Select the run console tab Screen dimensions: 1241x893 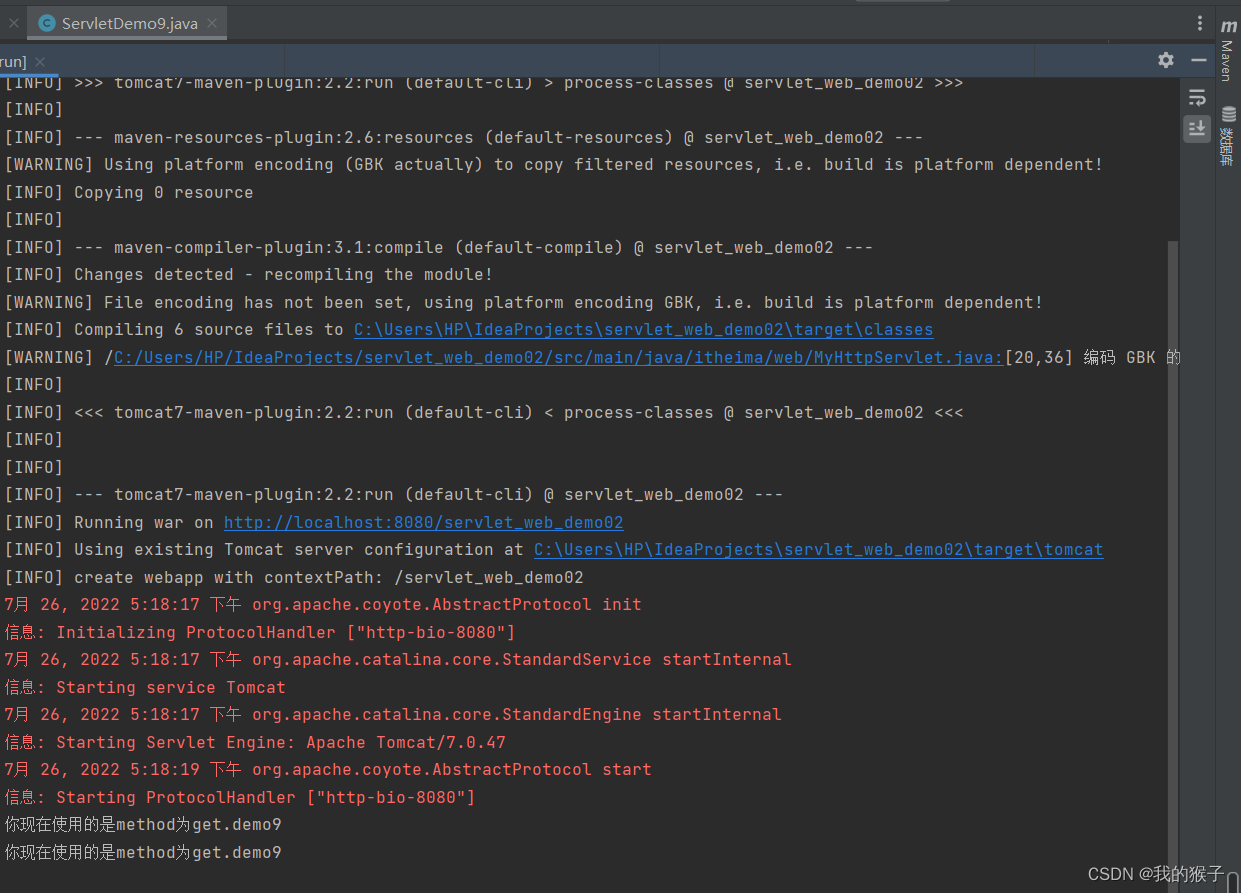[12, 61]
